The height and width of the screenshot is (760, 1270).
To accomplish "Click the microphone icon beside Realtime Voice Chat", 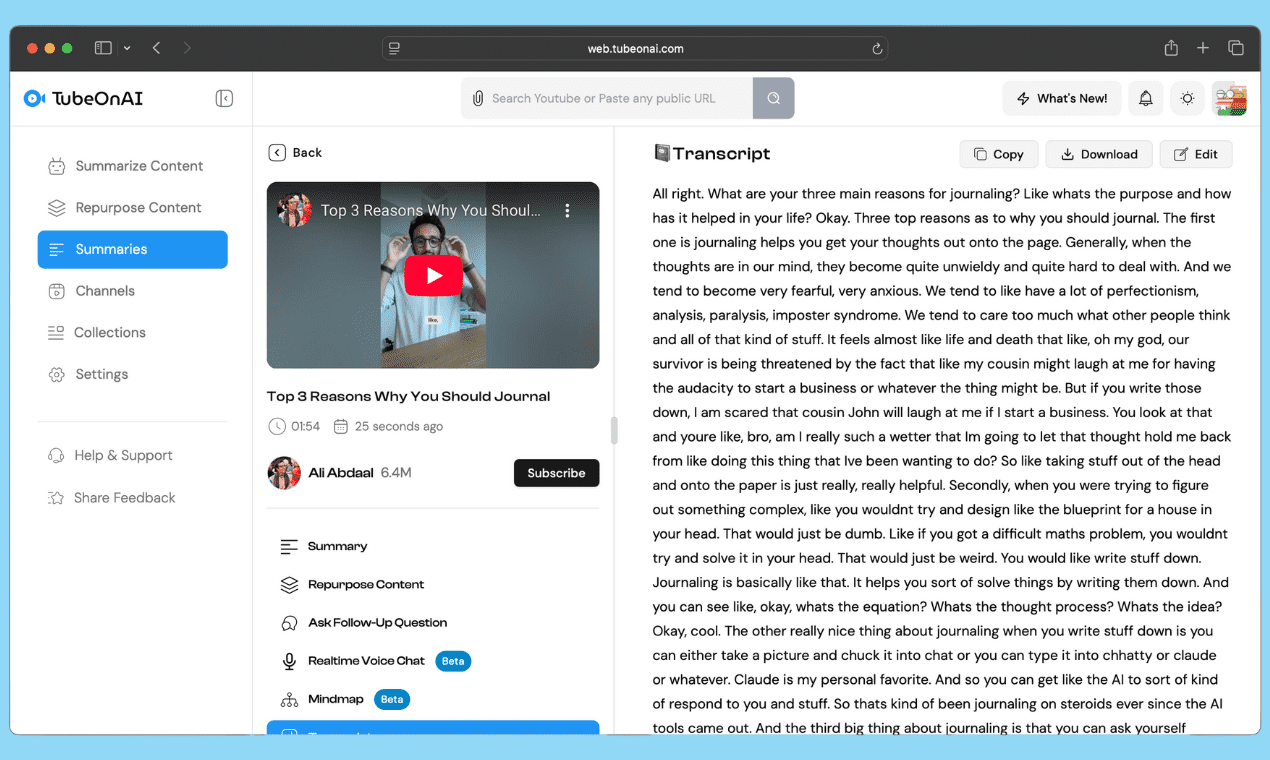I will [x=289, y=661].
